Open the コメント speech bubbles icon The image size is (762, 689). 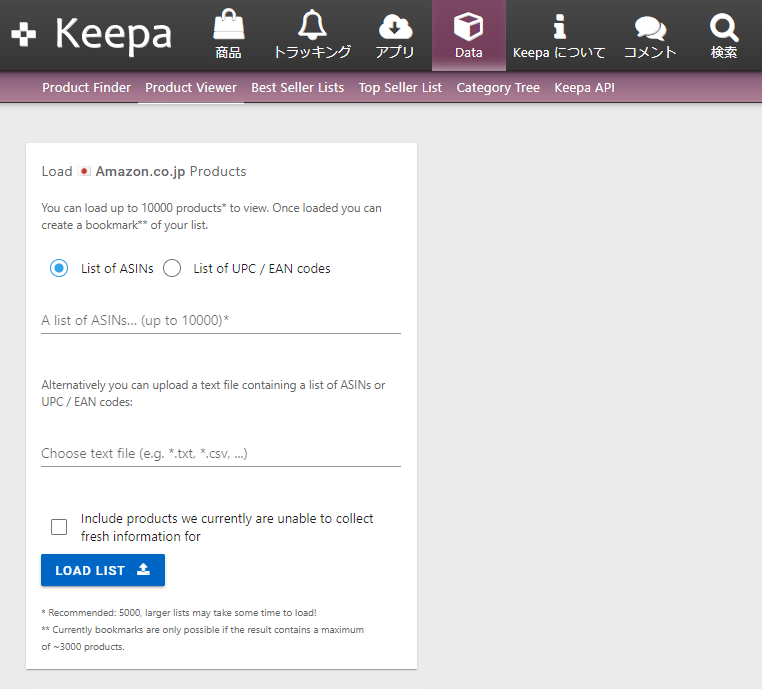point(650,28)
